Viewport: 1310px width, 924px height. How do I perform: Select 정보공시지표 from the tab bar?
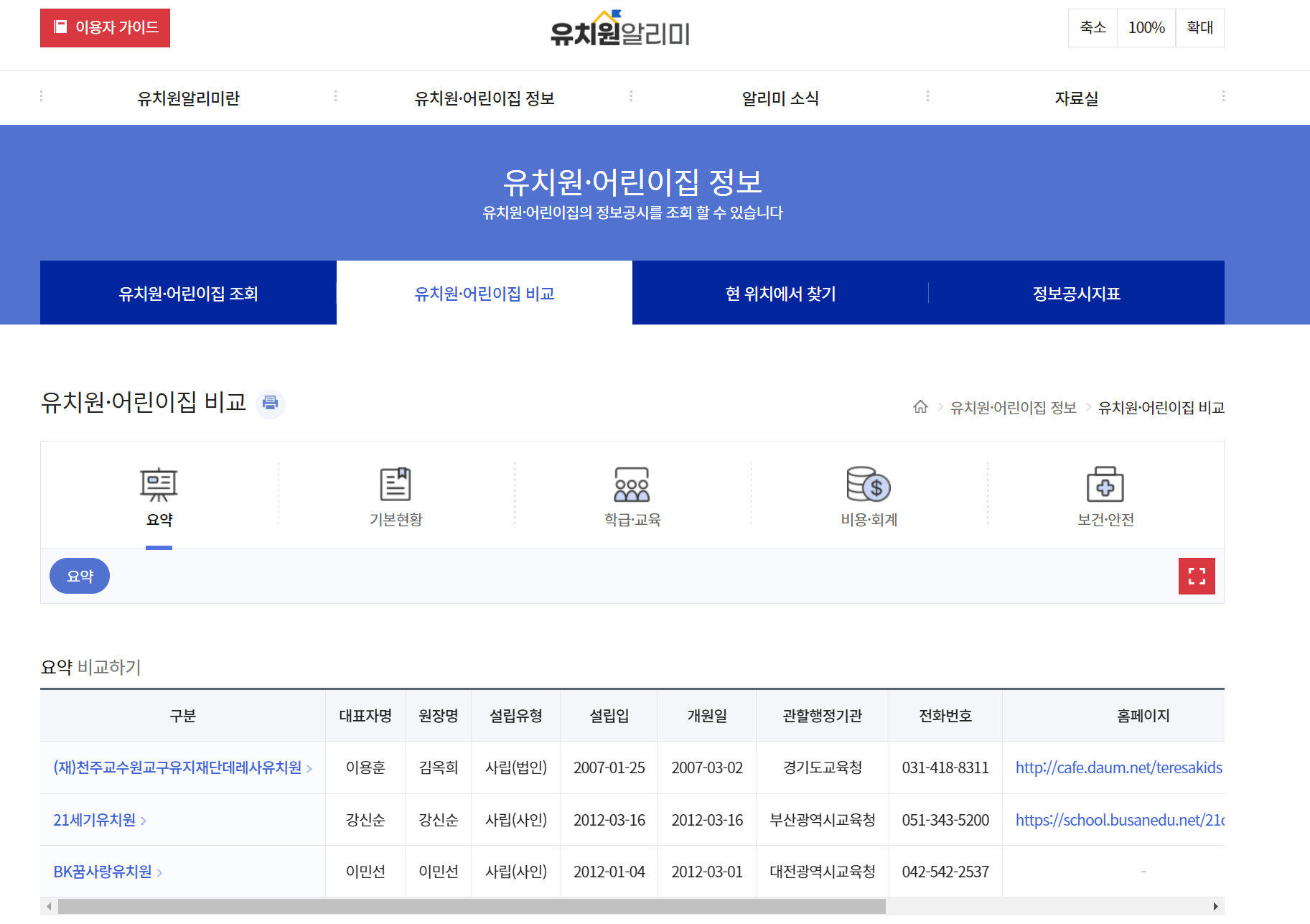[x=1076, y=292]
